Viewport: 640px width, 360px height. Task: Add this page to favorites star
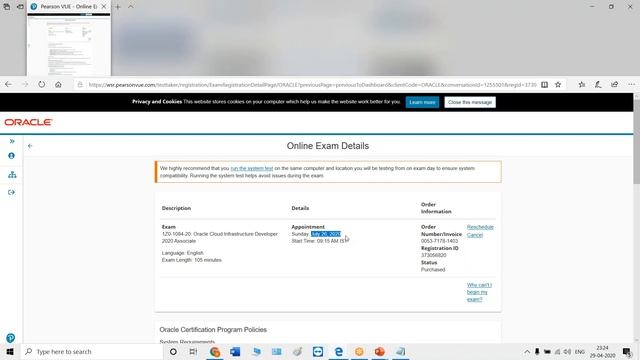tap(558, 84)
